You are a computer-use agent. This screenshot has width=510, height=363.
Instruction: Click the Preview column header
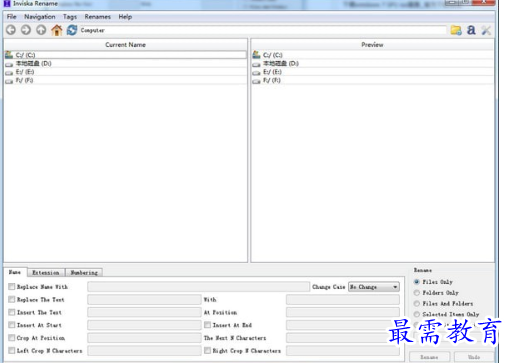[372, 45]
